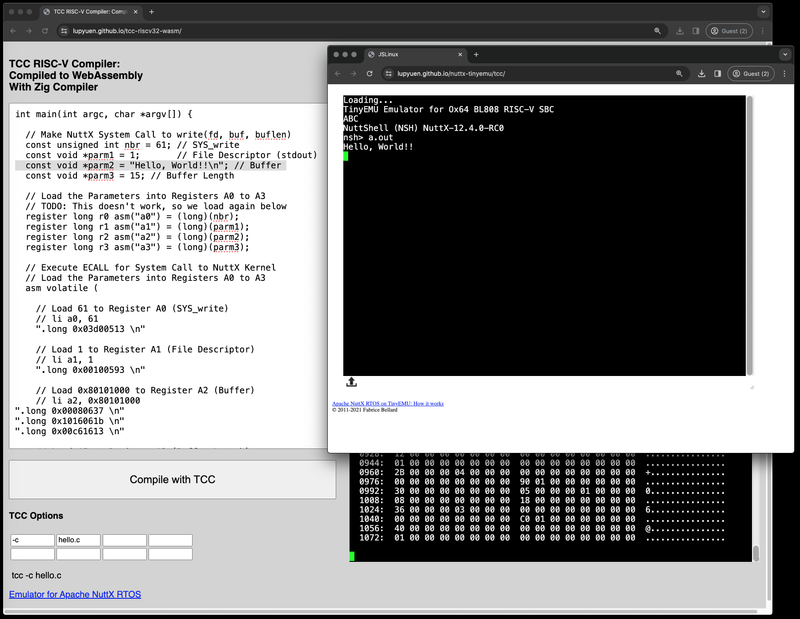Click the hex dump terminal scrollbar
This screenshot has width=800, height=619.
755,553
